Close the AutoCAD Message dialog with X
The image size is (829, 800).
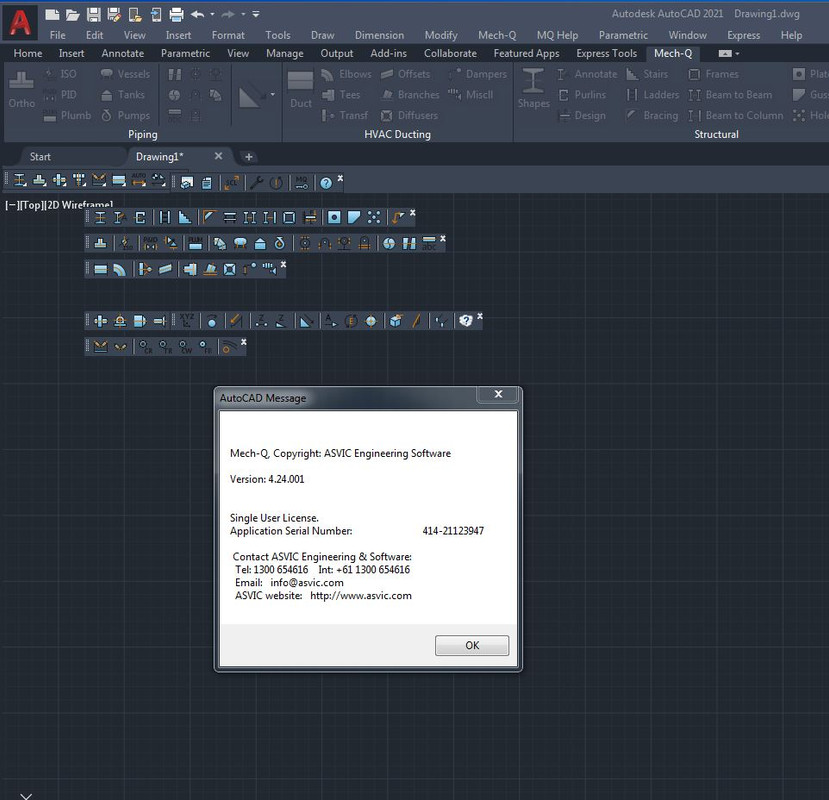click(x=498, y=394)
